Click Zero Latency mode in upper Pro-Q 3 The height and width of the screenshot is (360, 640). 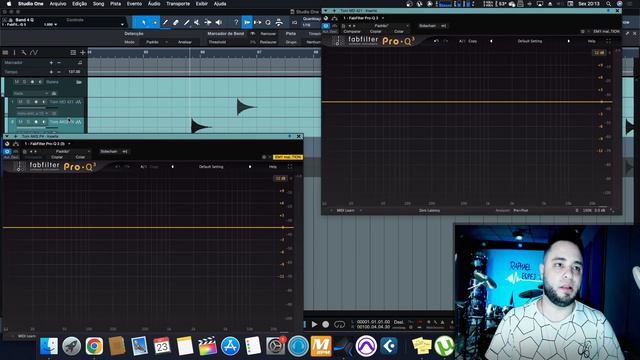[429, 211]
